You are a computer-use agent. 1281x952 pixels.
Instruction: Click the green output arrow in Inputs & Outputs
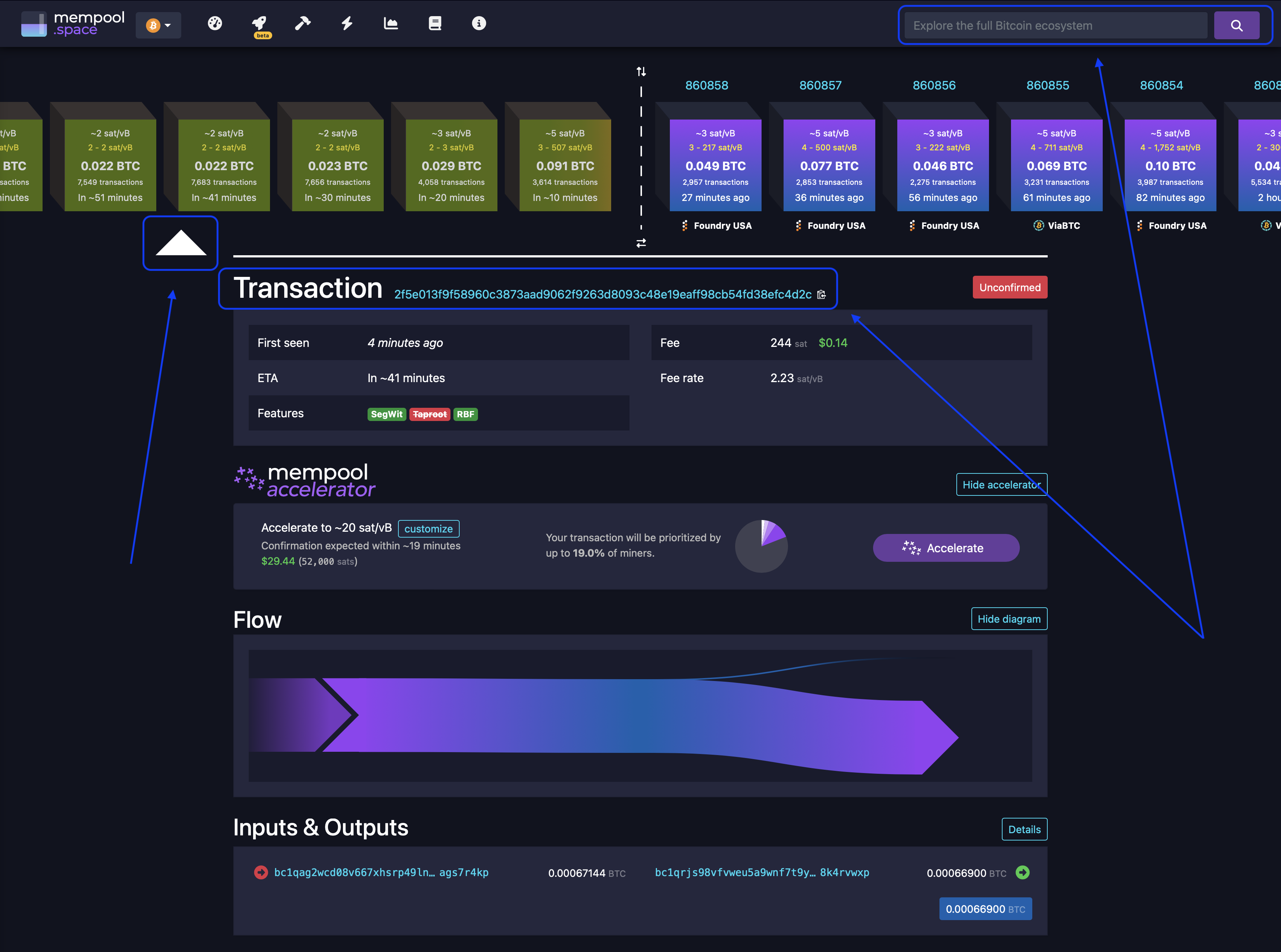click(1023, 872)
